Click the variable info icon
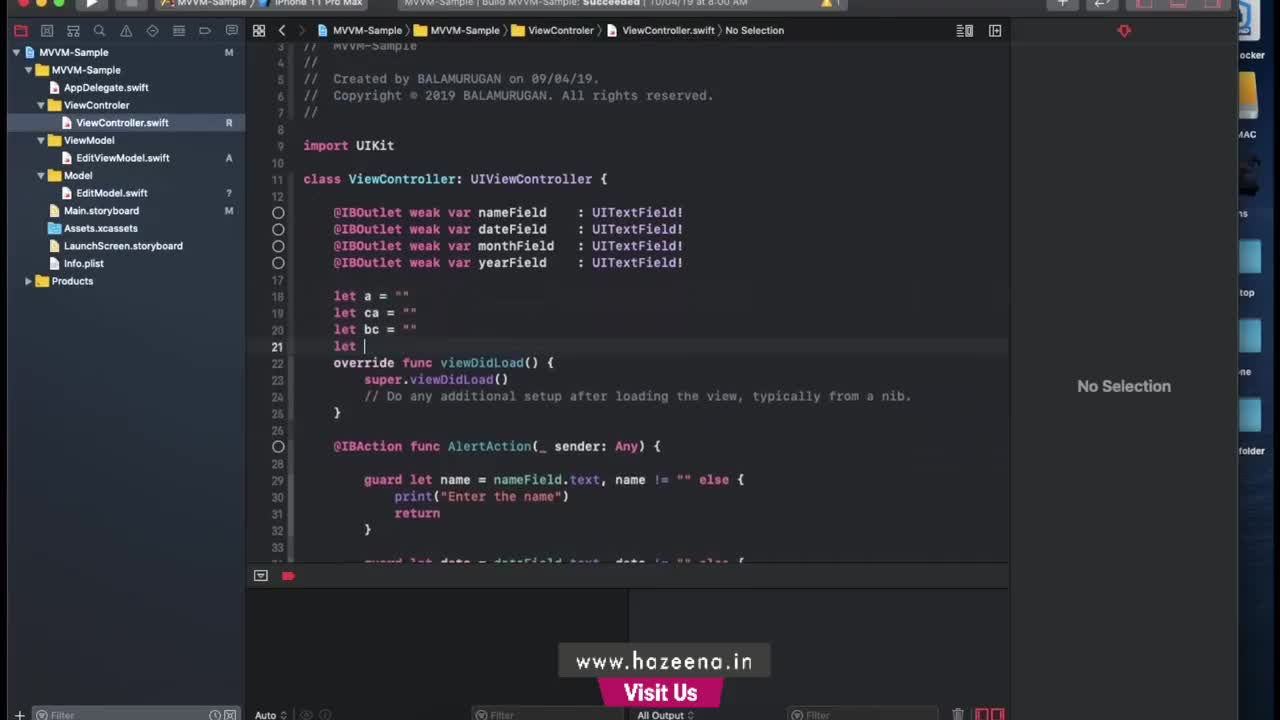The width and height of the screenshot is (1280, 720). pyautogui.click(x=325, y=714)
